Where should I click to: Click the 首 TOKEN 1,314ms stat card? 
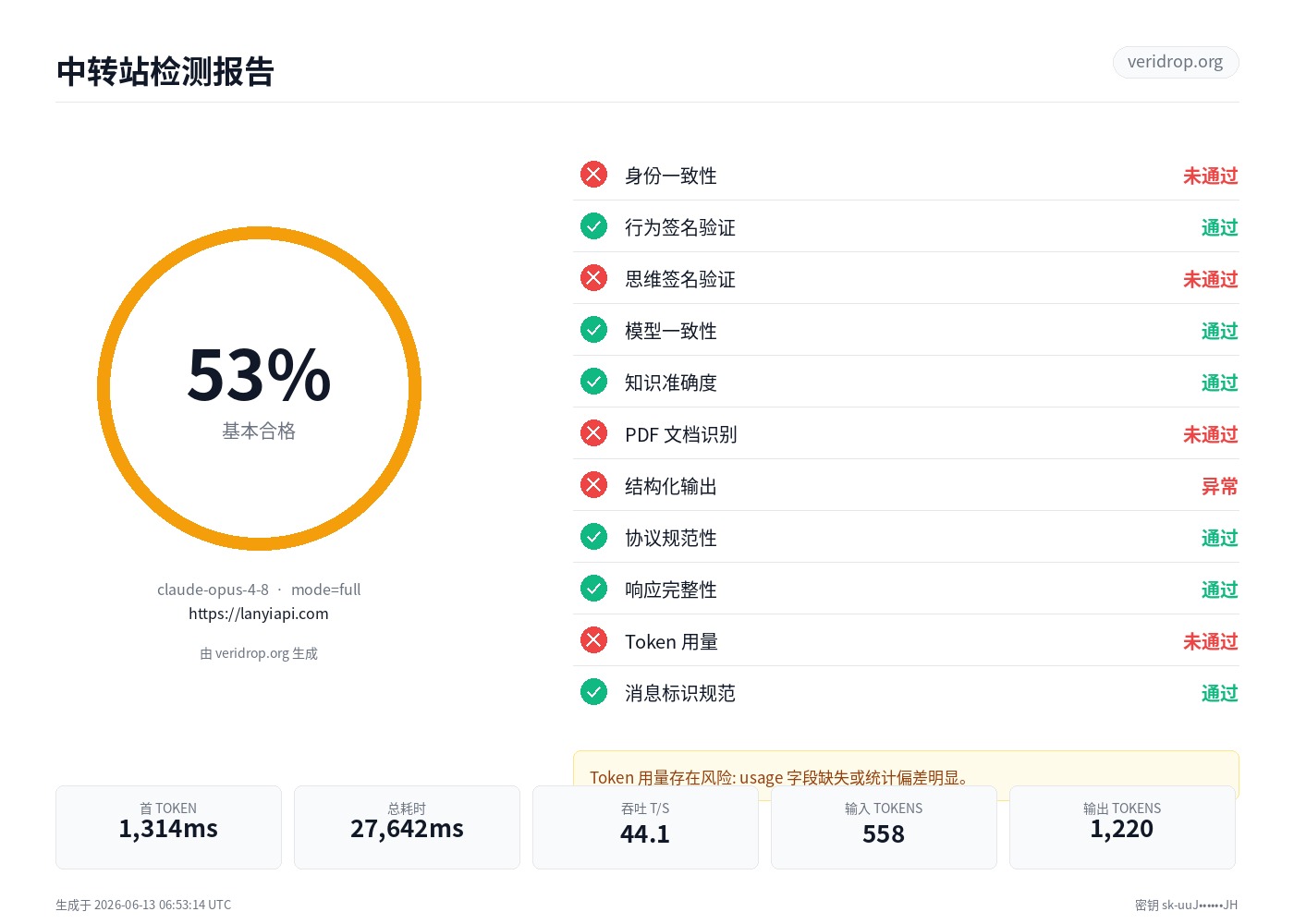click(168, 827)
